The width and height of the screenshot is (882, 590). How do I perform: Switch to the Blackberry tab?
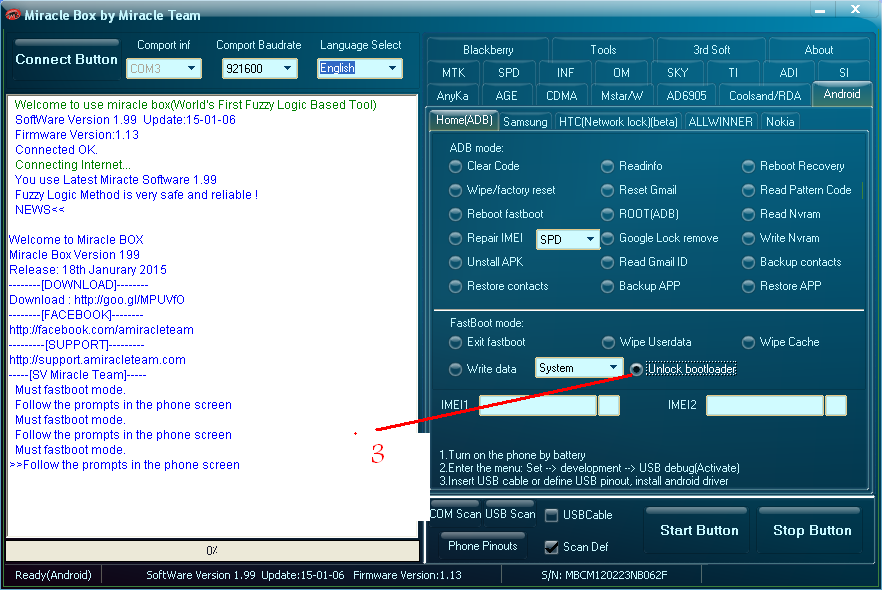coord(488,50)
